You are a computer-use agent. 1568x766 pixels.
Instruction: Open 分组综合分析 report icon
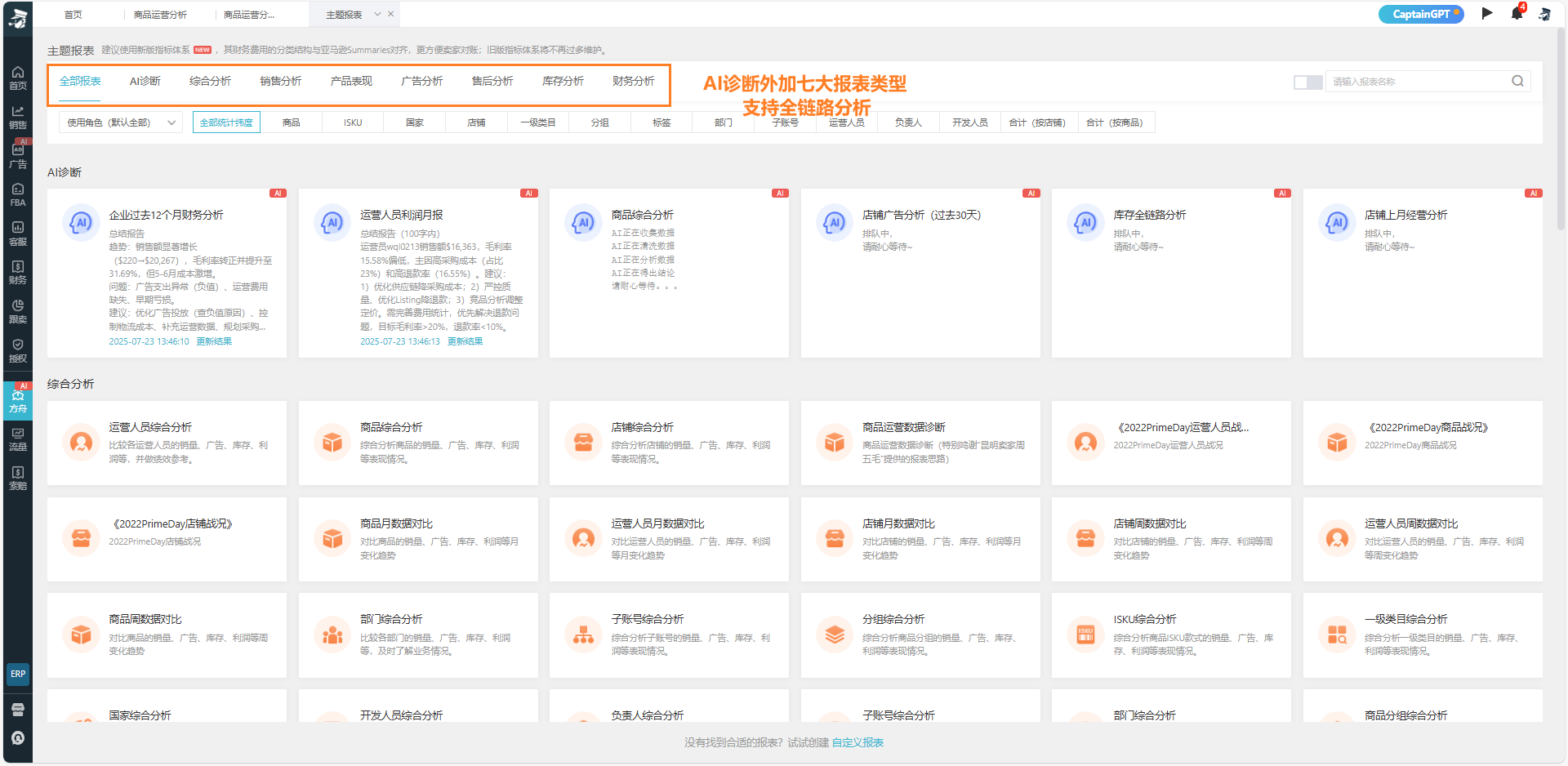coord(835,635)
